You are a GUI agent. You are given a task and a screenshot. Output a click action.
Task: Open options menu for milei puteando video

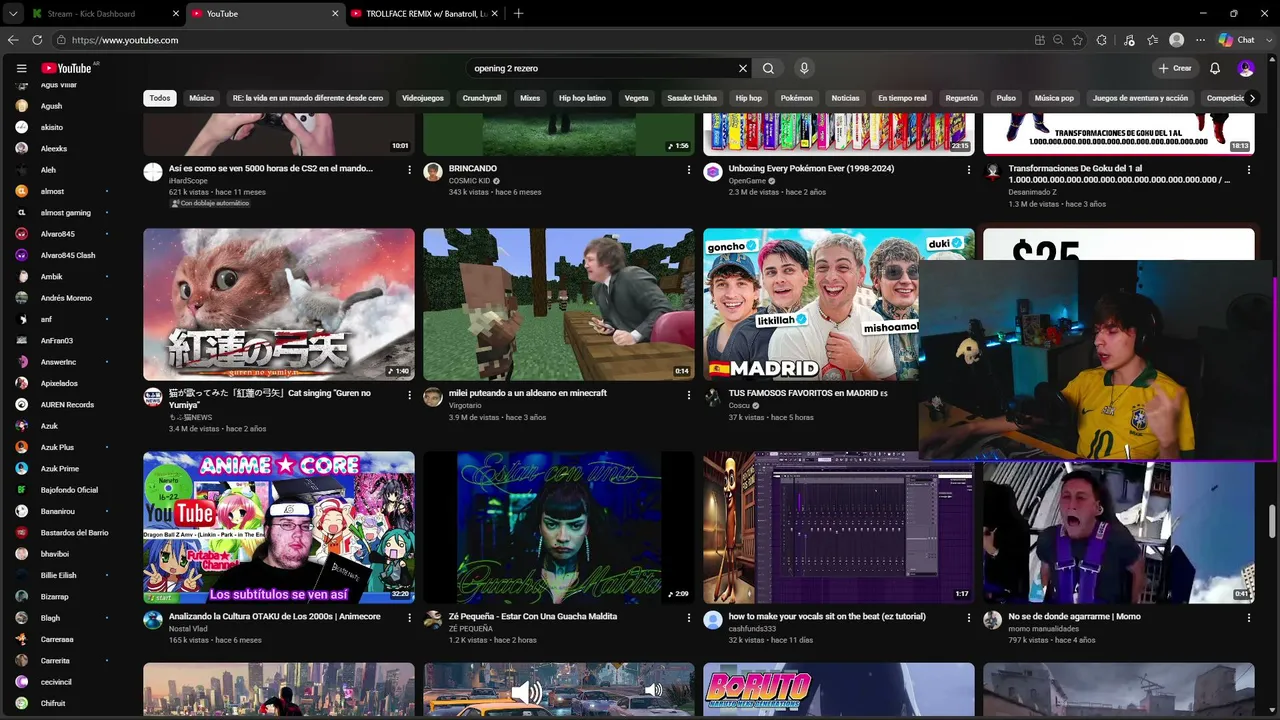(x=688, y=394)
